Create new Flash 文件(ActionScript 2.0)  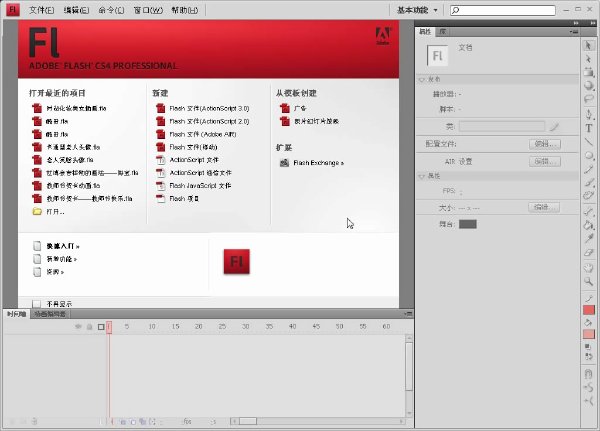[209, 121]
